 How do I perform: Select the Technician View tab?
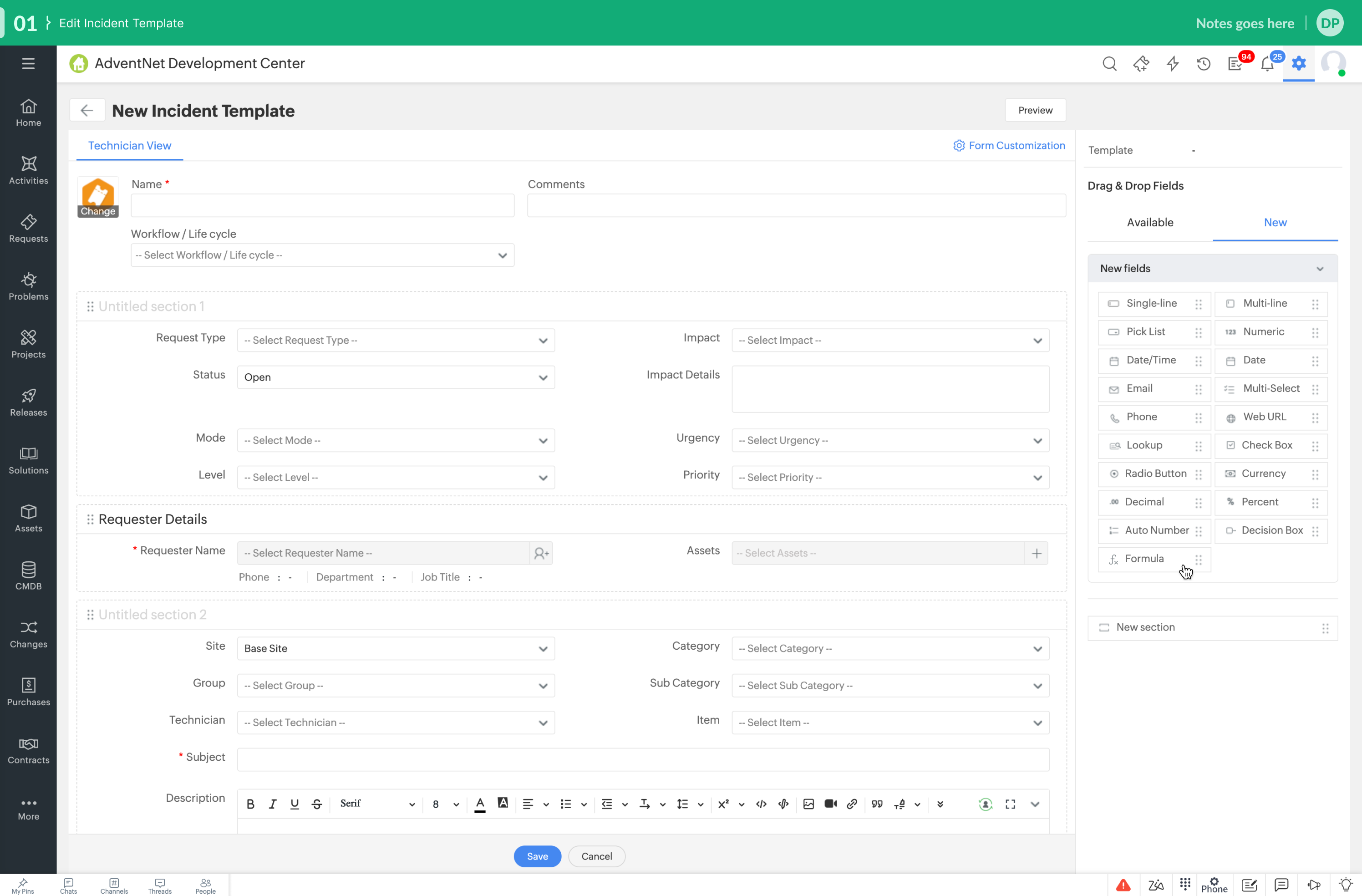[x=129, y=145]
